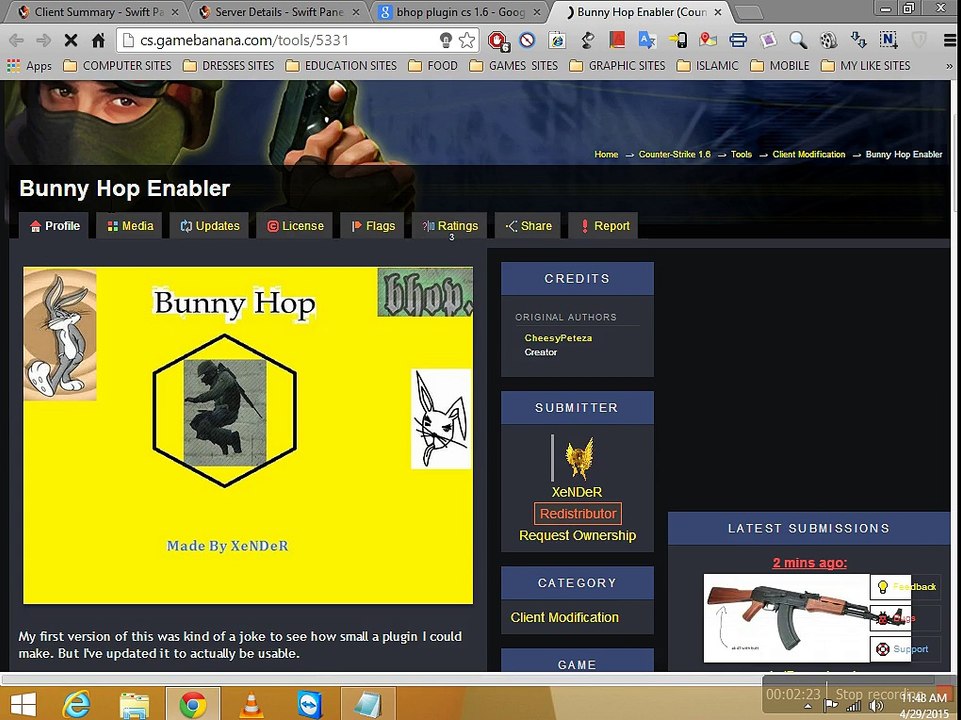Open the red book extension icon
Viewport: 961px width, 720px height.
617,40
